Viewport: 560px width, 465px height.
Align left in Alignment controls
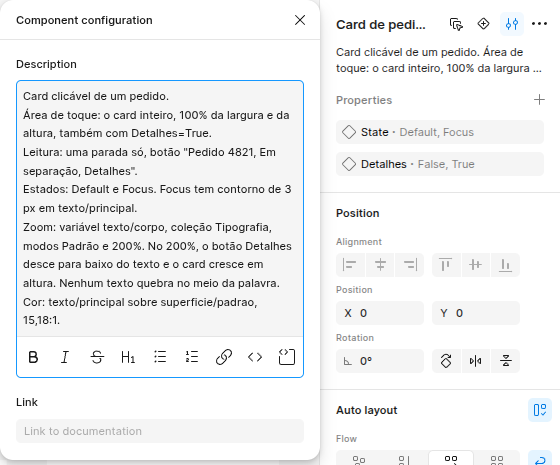click(x=350, y=265)
